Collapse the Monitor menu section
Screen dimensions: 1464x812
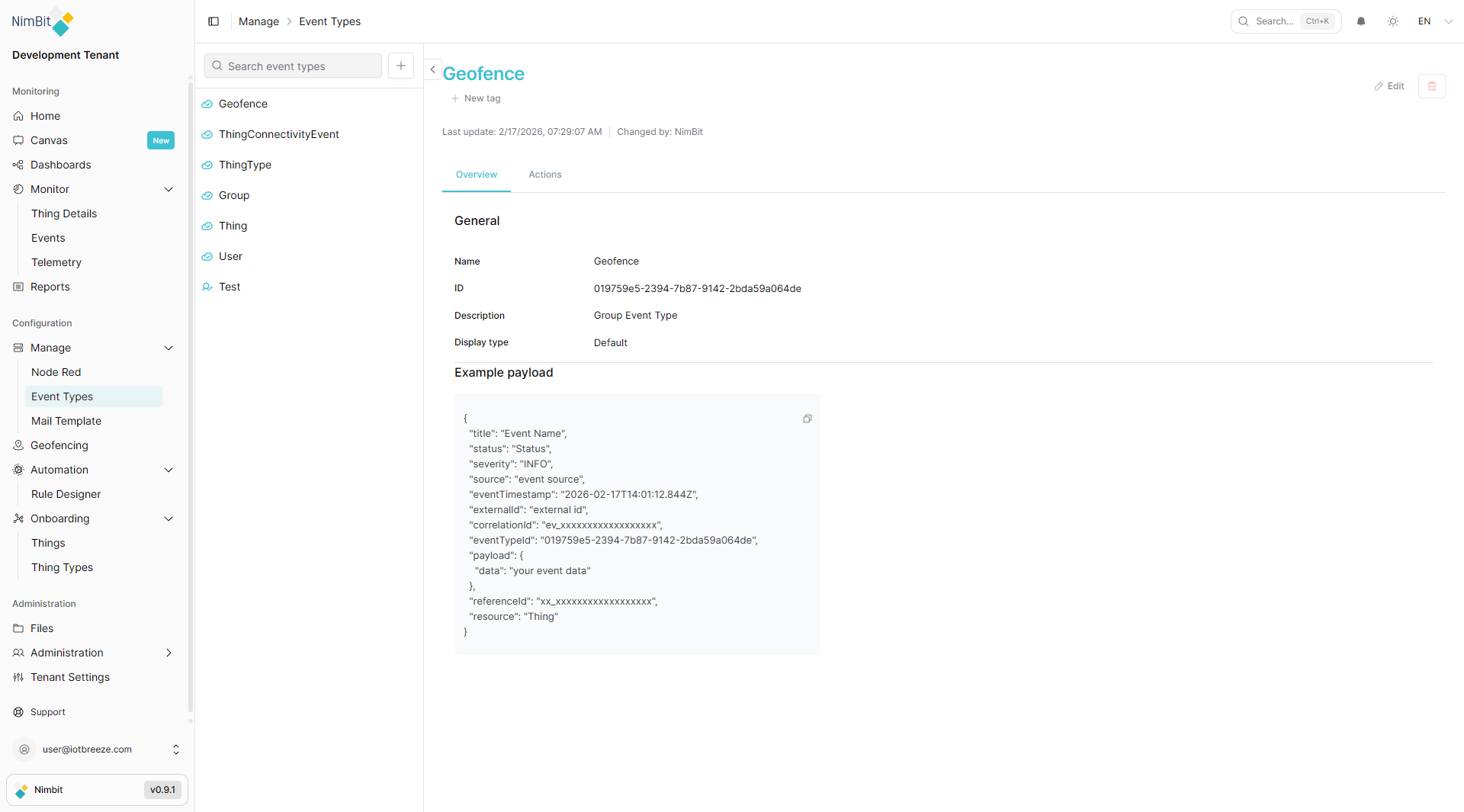pos(169,189)
